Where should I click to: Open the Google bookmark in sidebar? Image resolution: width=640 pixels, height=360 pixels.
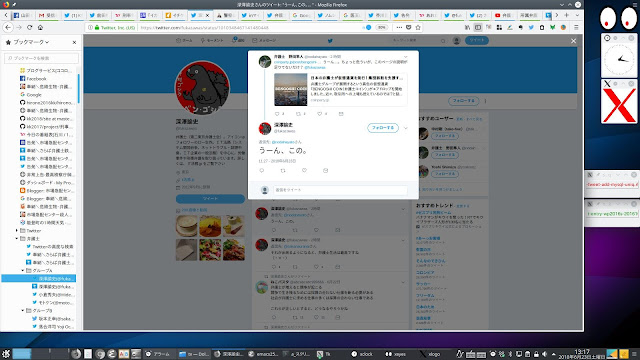[34, 94]
